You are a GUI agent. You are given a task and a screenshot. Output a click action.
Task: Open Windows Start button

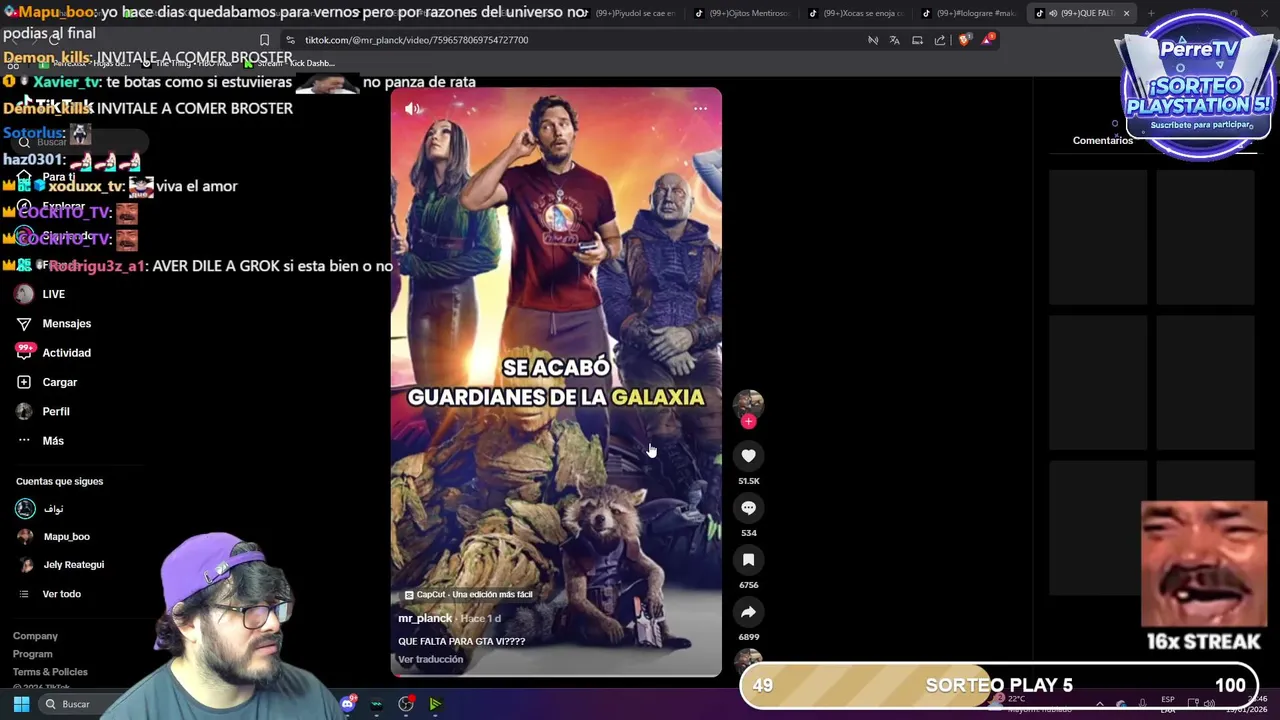[x=21, y=704]
